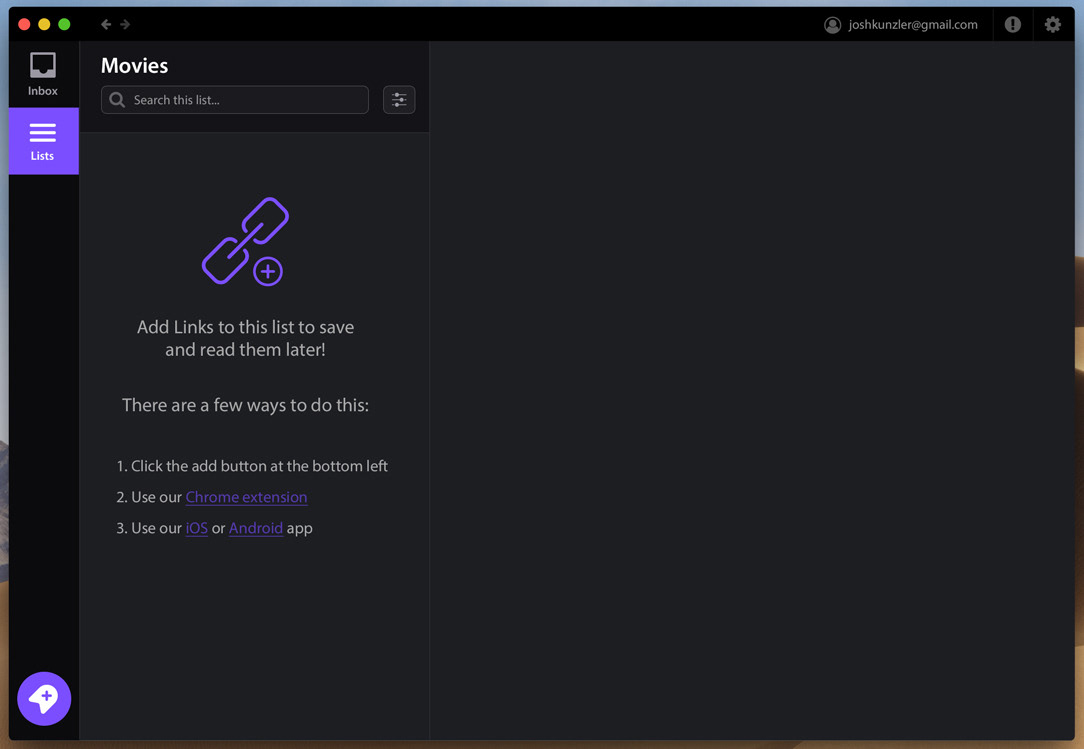Open the Android app link
The height and width of the screenshot is (749, 1084).
[x=256, y=528]
